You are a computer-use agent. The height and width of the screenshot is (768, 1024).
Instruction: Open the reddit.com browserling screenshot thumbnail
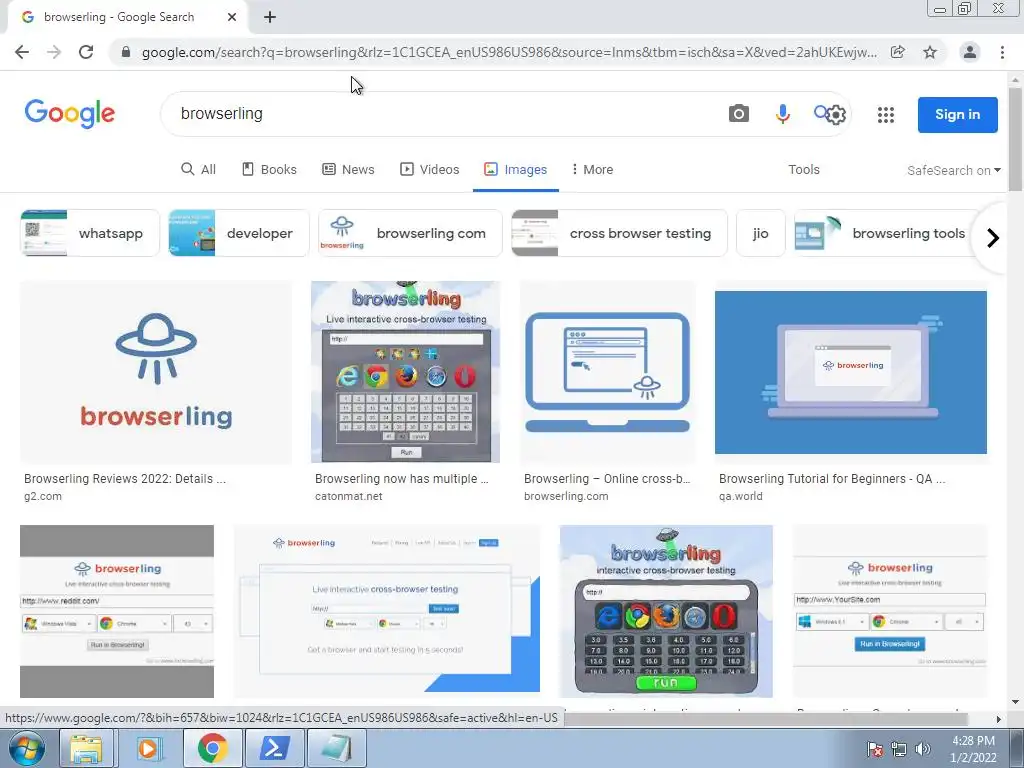[117, 611]
